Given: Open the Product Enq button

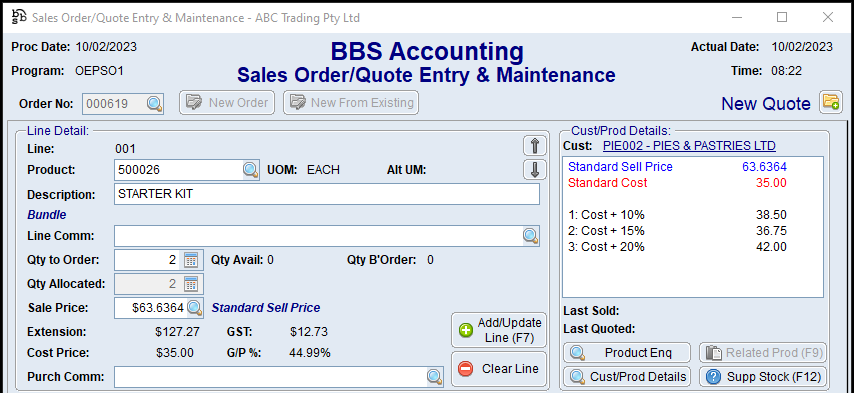Looking at the screenshot, I should [x=627, y=353].
